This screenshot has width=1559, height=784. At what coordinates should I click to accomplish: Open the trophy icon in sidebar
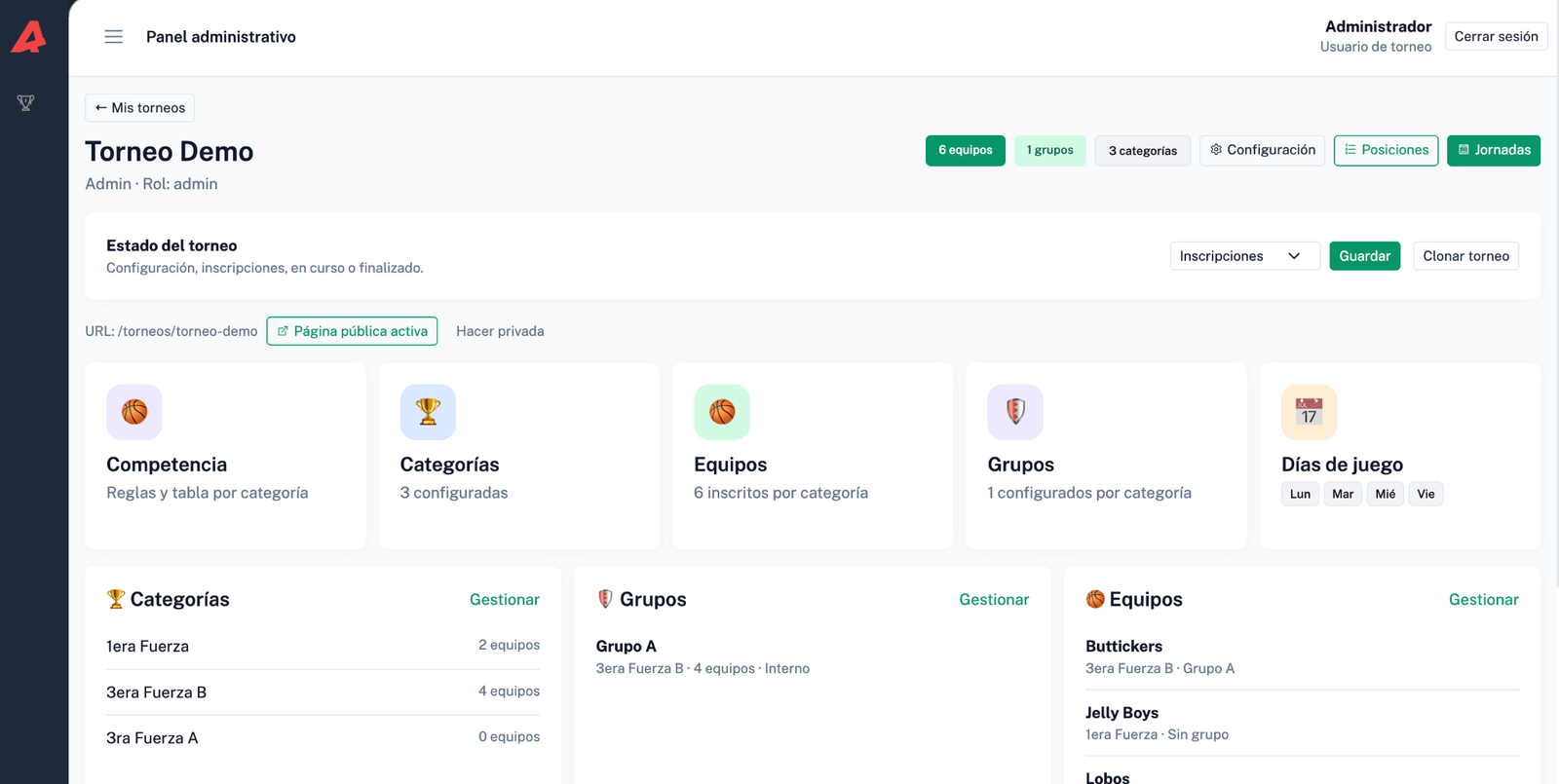(x=26, y=102)
